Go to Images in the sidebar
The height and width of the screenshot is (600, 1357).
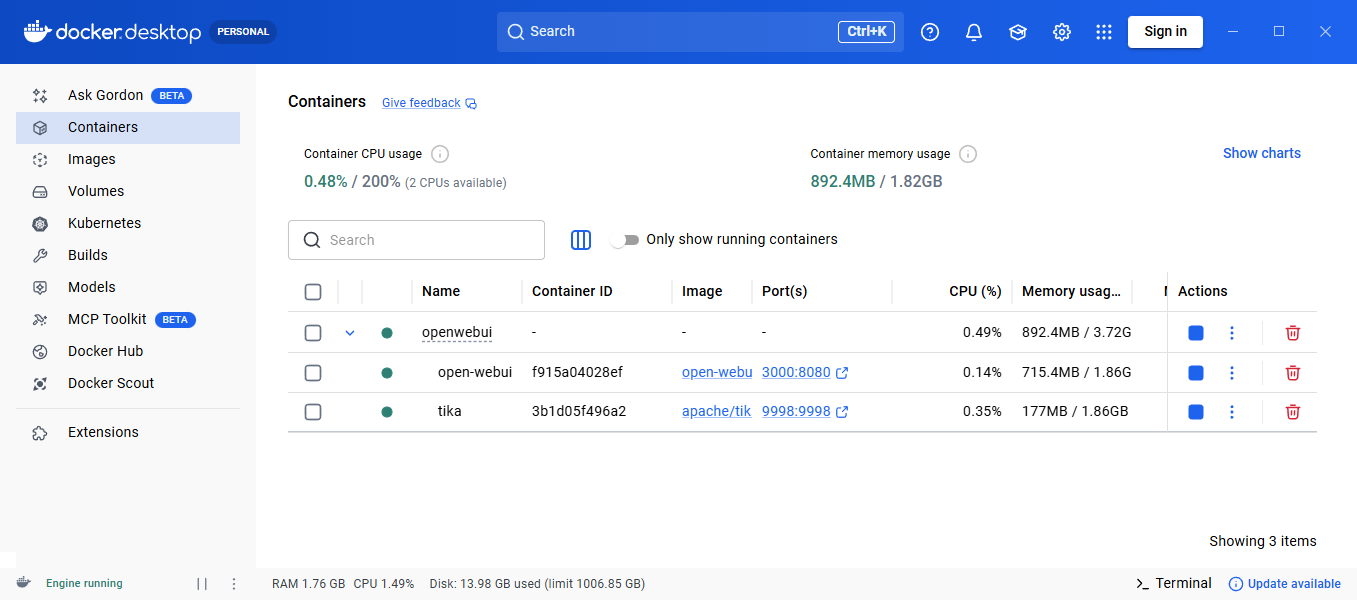coord(91,159)
